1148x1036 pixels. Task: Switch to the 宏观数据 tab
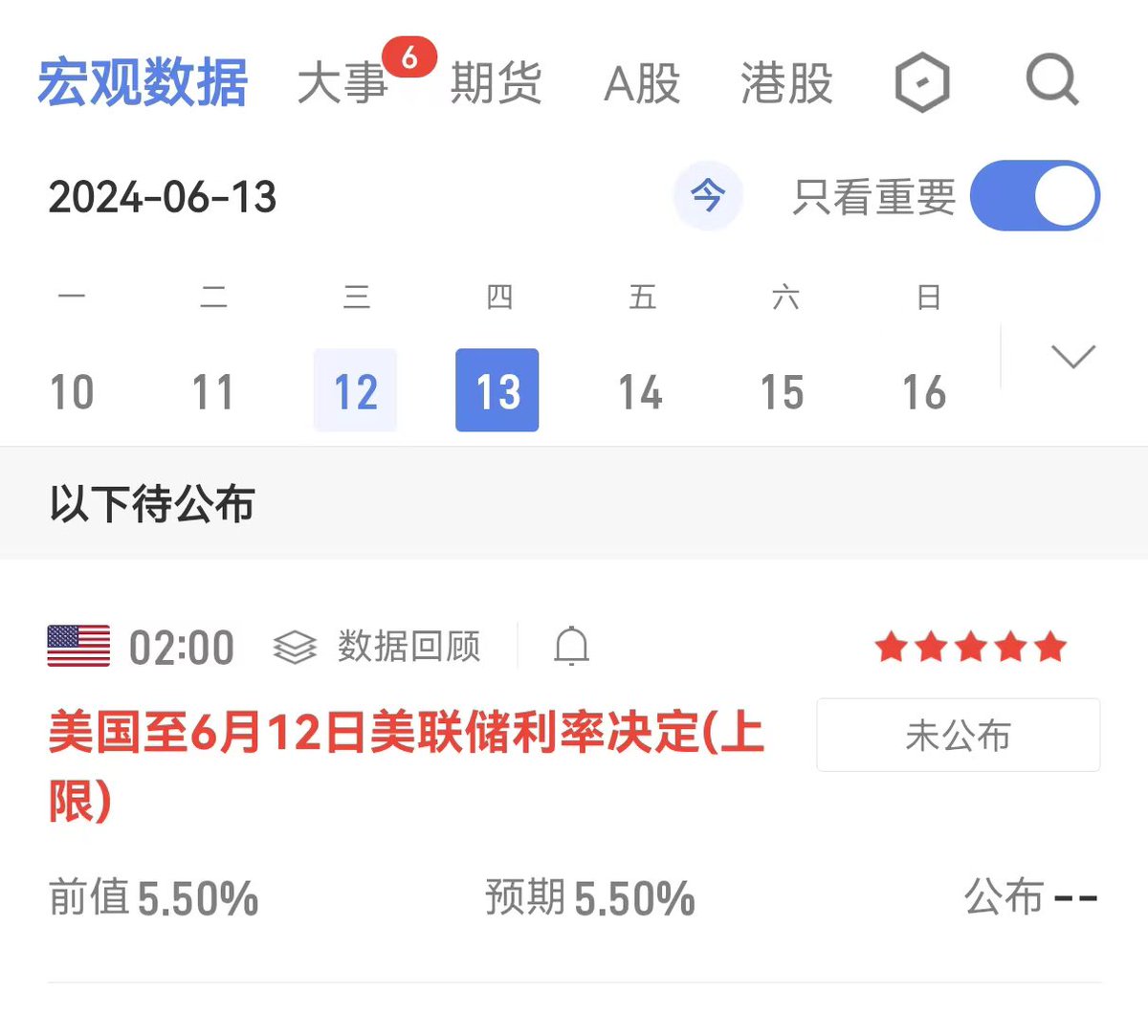click(143, 82)
